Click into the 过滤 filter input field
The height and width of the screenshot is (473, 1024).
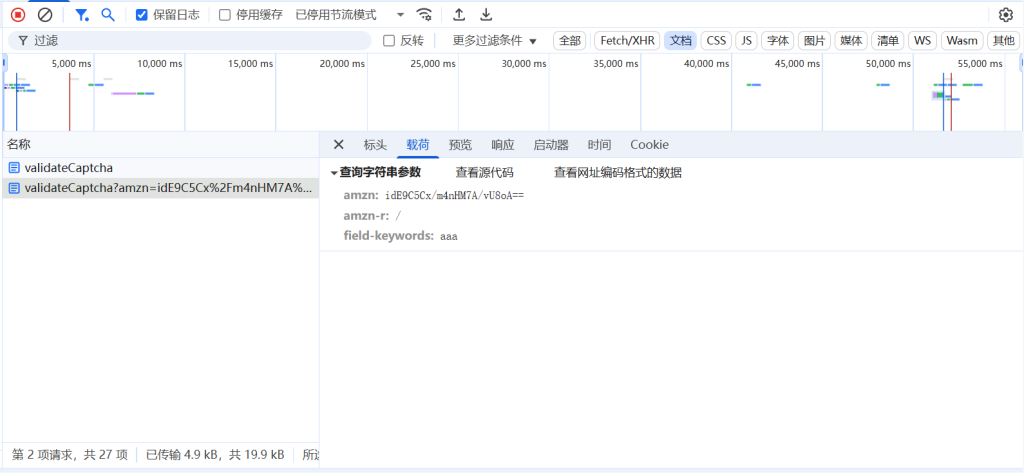point(200,41)
